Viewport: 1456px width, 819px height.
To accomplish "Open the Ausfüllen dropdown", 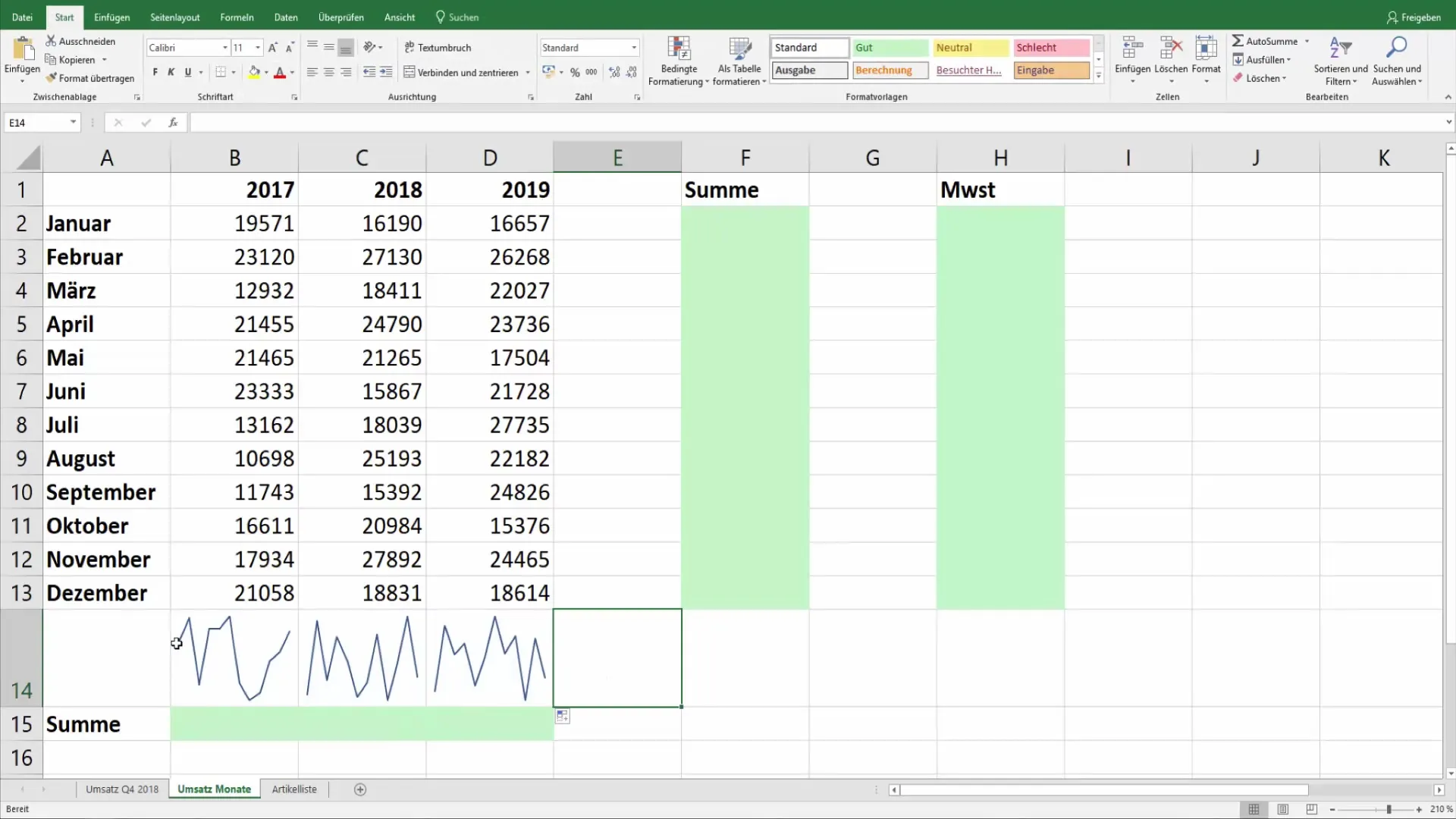I will [1262, 60].
